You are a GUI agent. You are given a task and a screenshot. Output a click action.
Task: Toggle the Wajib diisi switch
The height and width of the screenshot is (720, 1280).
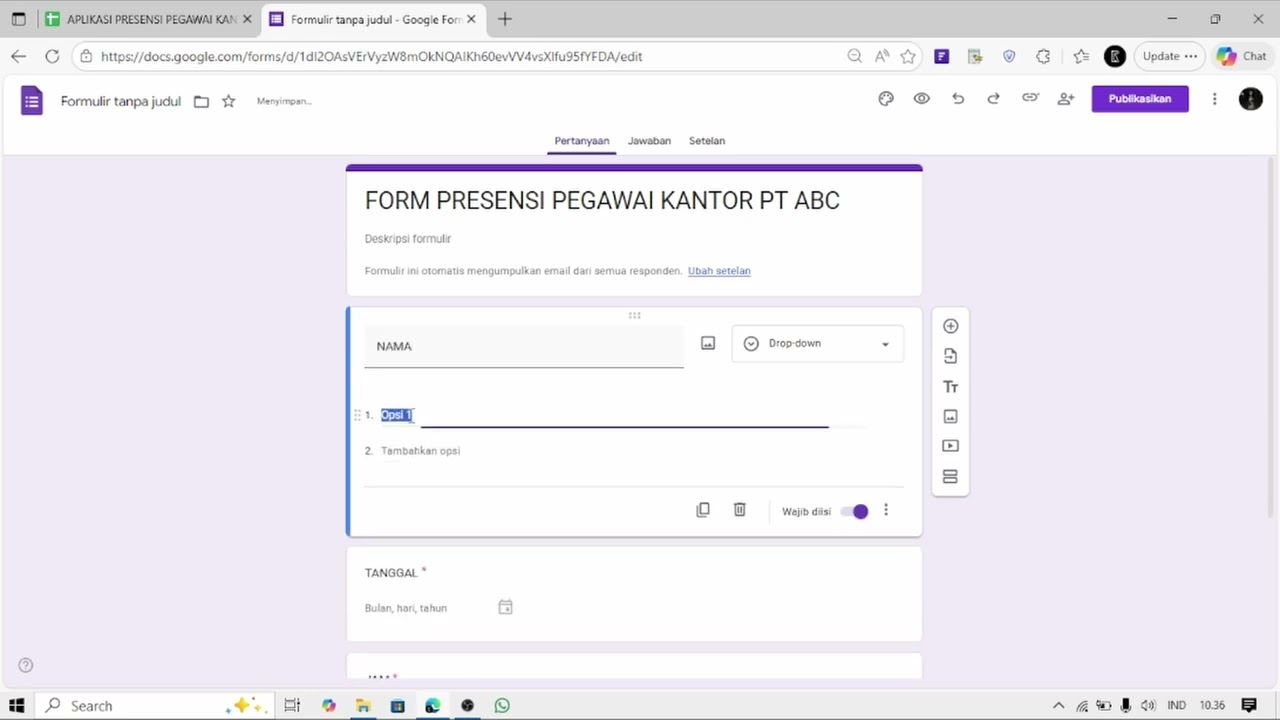pos(855,511)
